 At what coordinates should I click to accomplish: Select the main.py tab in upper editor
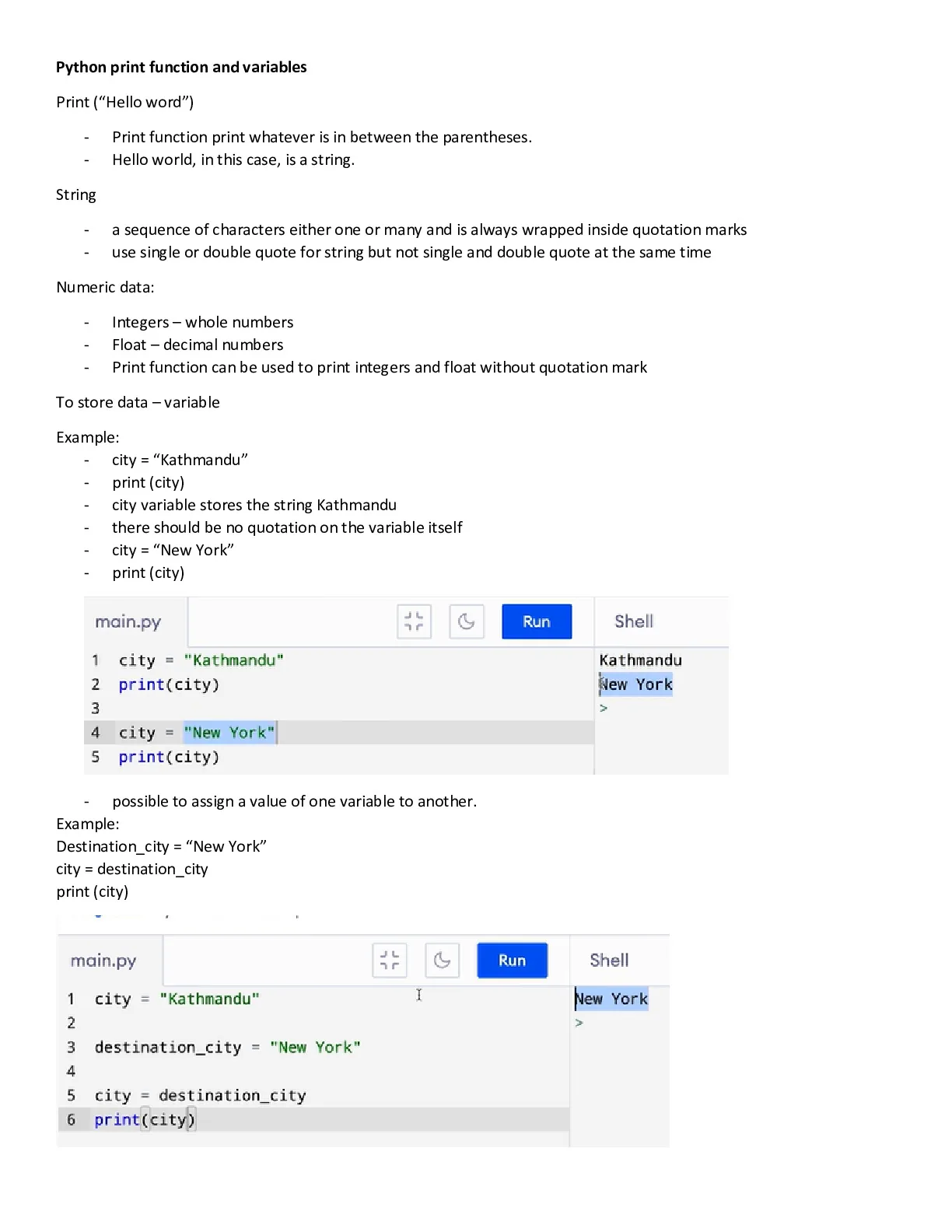[128, 621]
